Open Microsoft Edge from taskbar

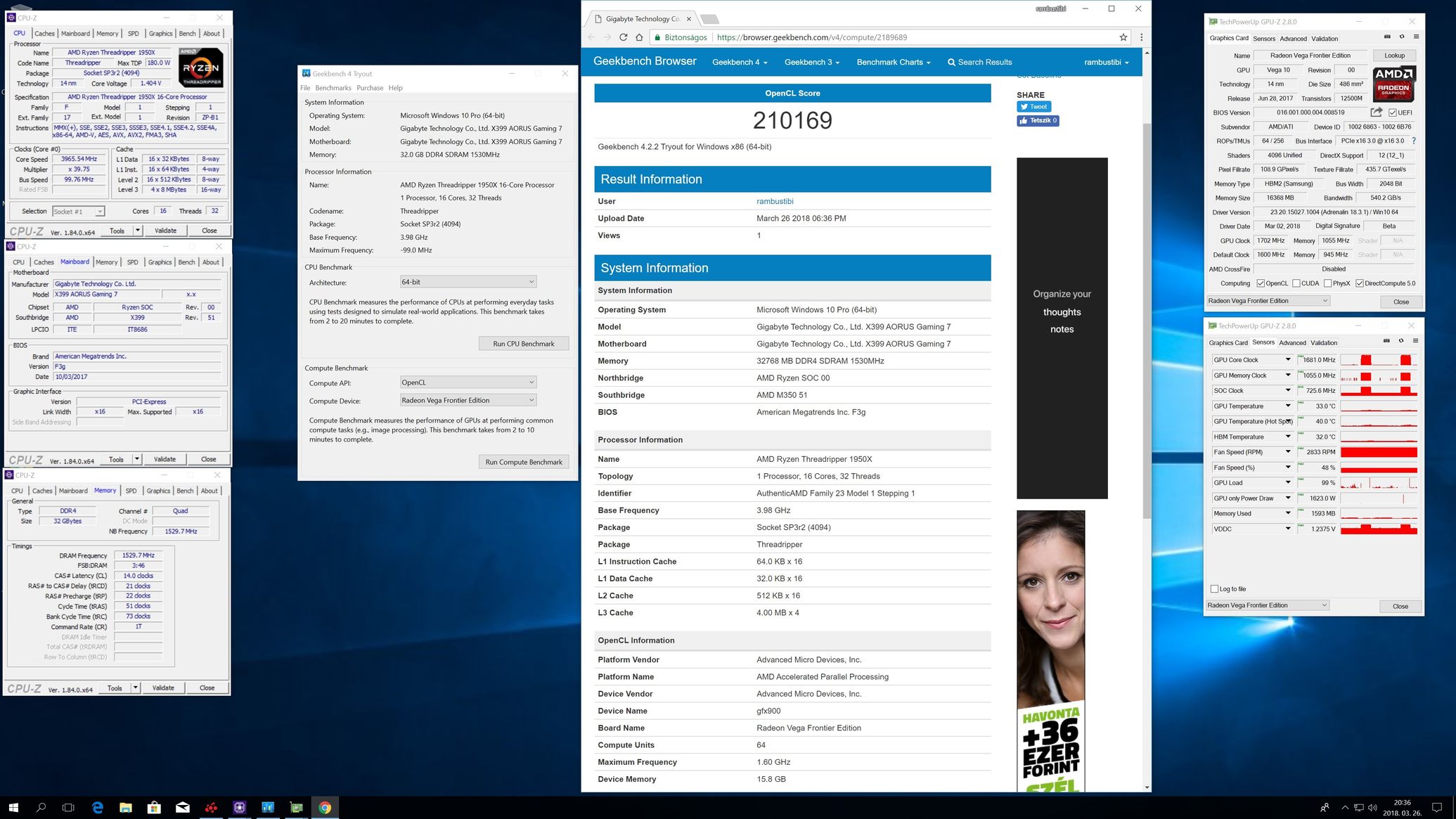(97, 808)
